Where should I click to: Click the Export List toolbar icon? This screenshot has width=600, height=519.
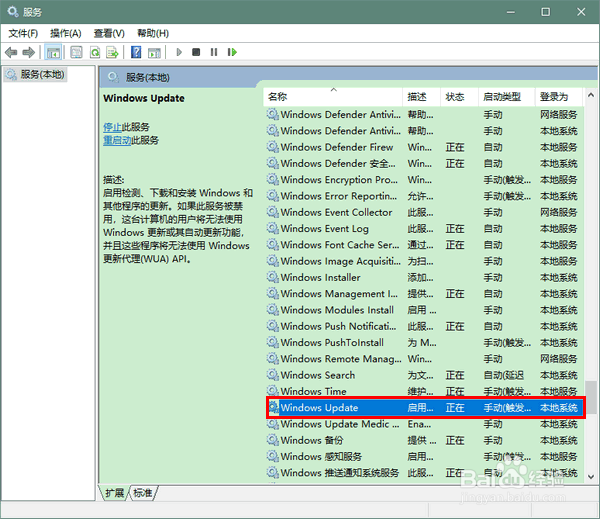tap(112, 52)
